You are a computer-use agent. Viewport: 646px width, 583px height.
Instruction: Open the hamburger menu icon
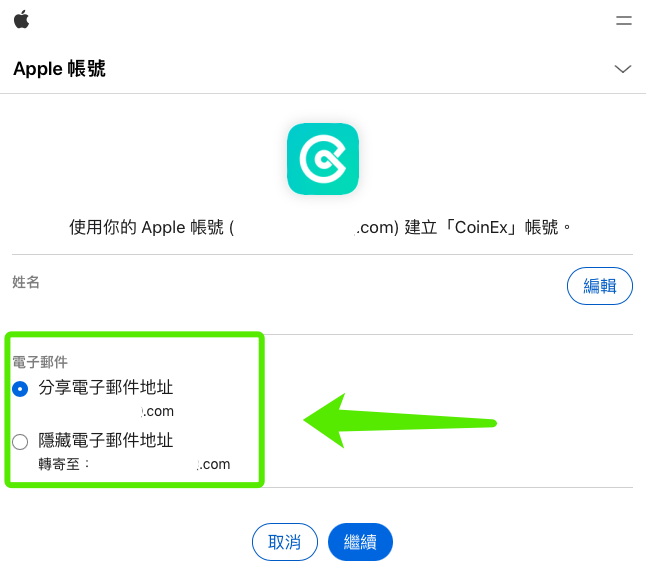coord(624,20)
